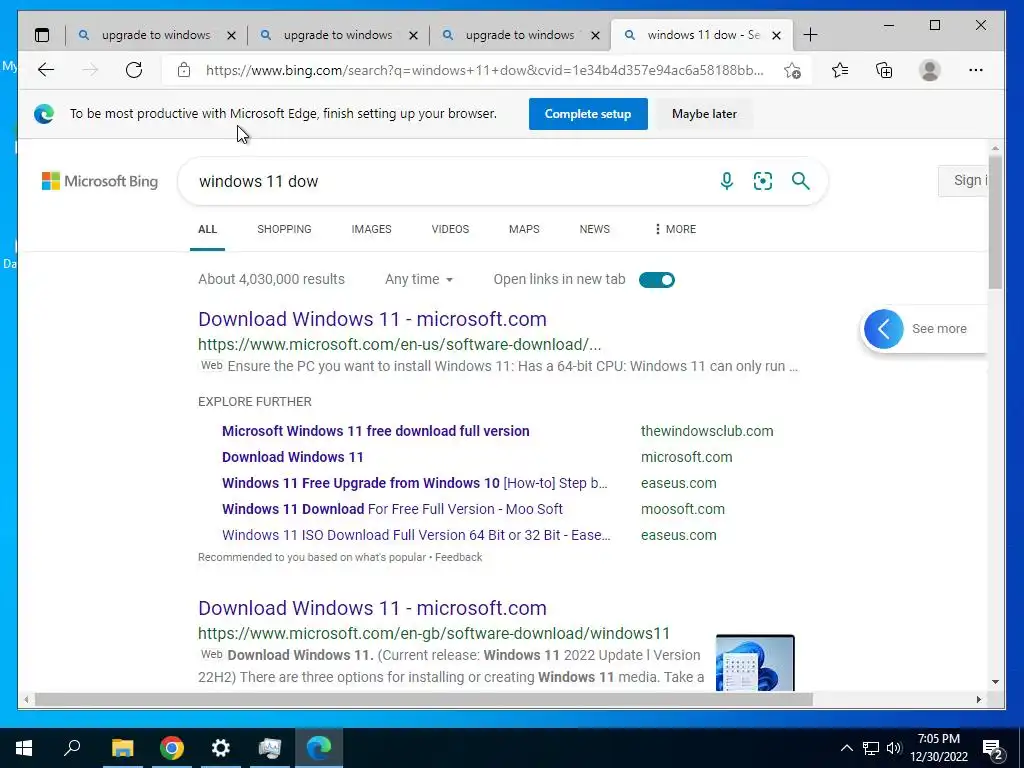Click the Microsoft Bing logo
Screen dimensions: 1024x768
[100, 181]
